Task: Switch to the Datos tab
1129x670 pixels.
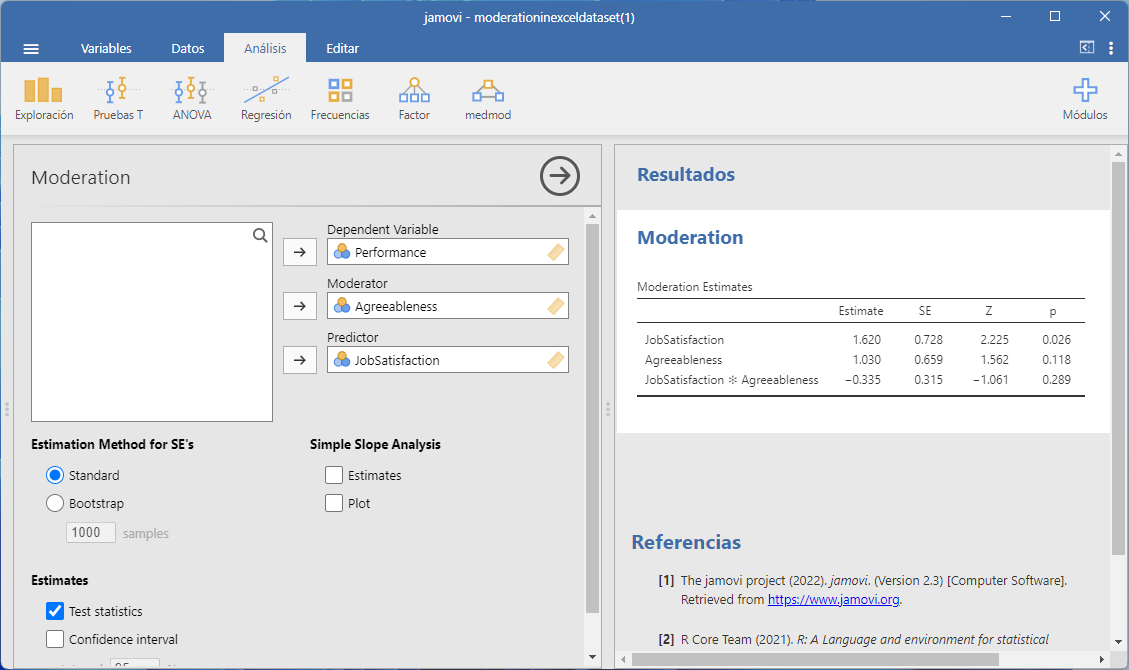Action: tap(188, 48)
